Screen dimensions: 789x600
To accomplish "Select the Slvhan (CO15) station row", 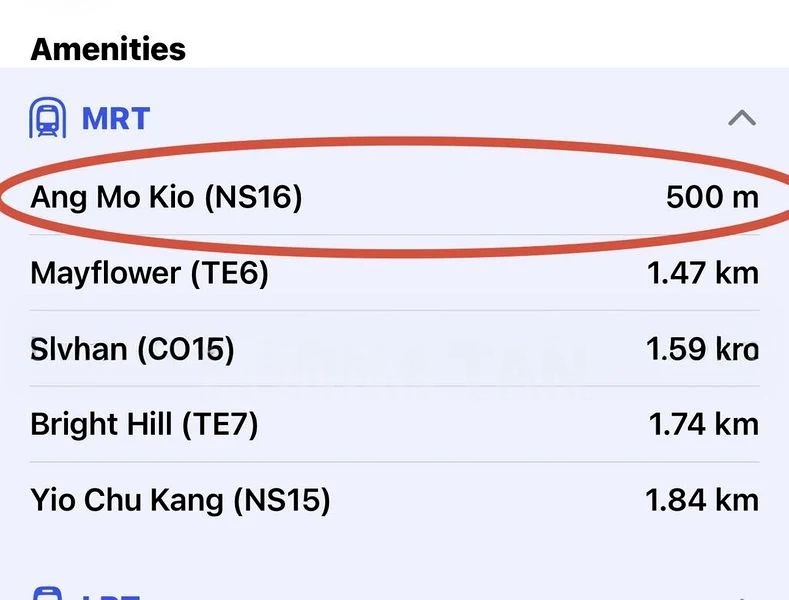I will tap(132, 349).
